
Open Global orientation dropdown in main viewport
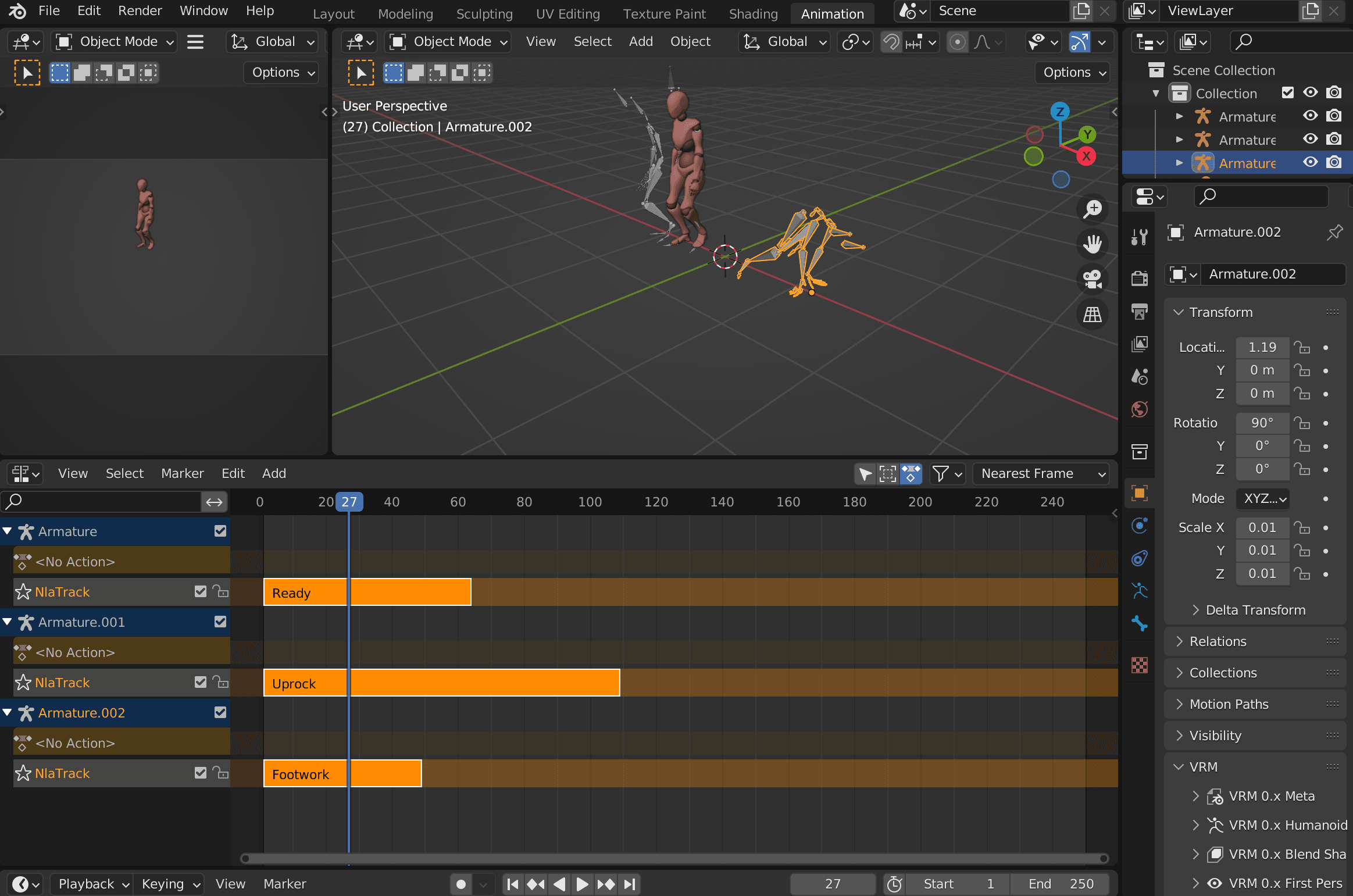[x=784, y=42]
